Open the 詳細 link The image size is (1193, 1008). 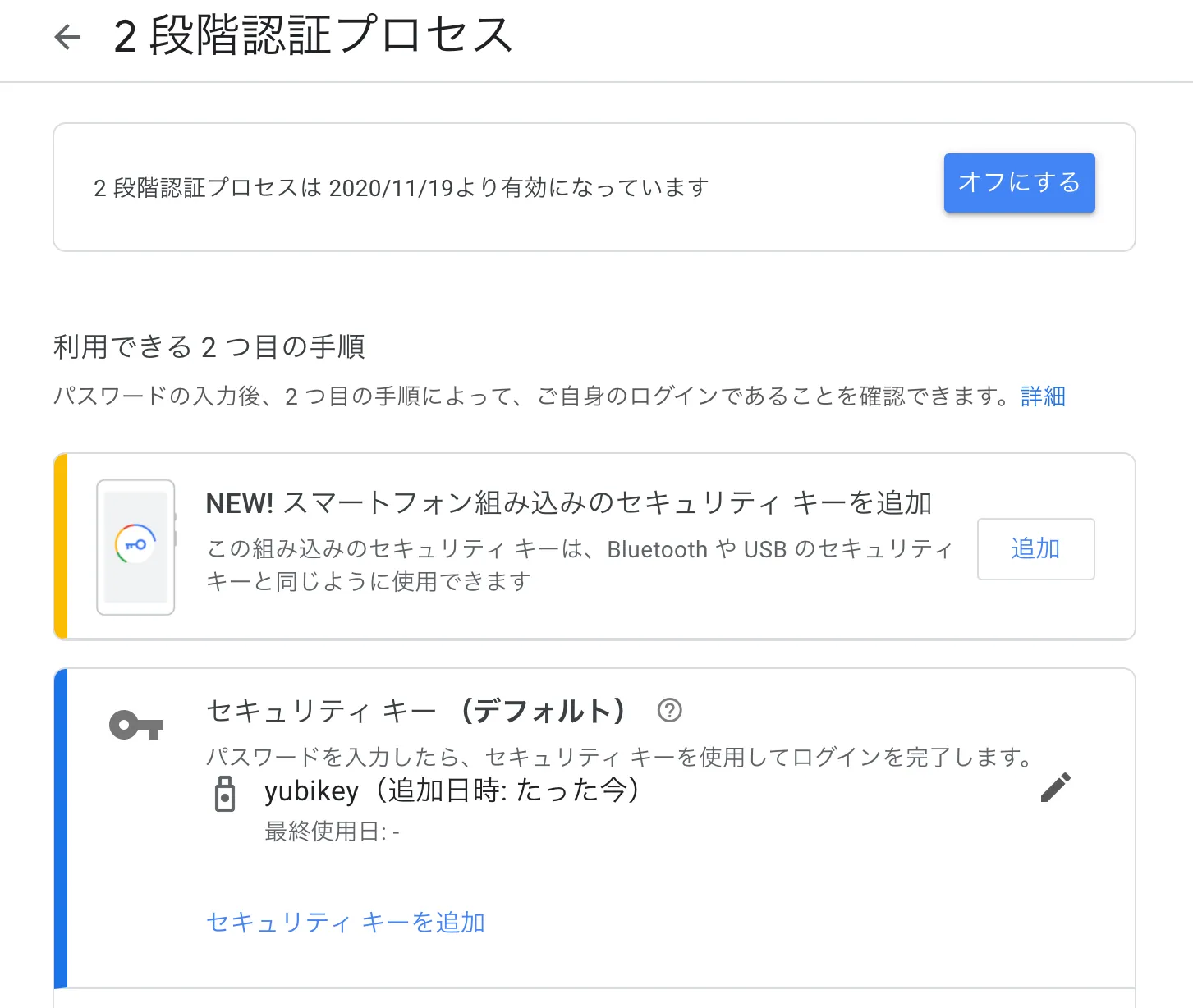(x=1043, y=396)
